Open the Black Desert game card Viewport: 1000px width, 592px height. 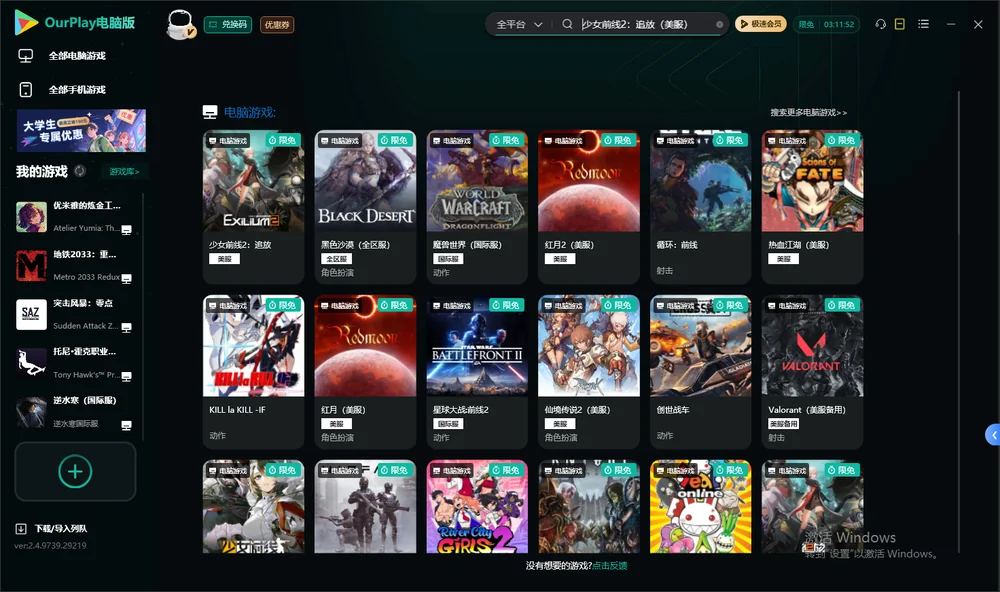(365, 207)
